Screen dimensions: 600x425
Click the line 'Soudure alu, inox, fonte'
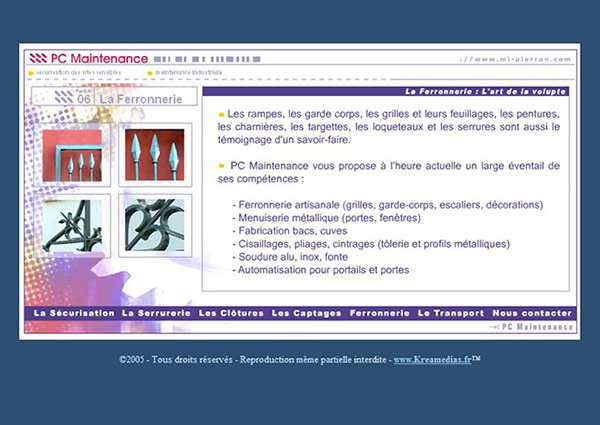290,257
